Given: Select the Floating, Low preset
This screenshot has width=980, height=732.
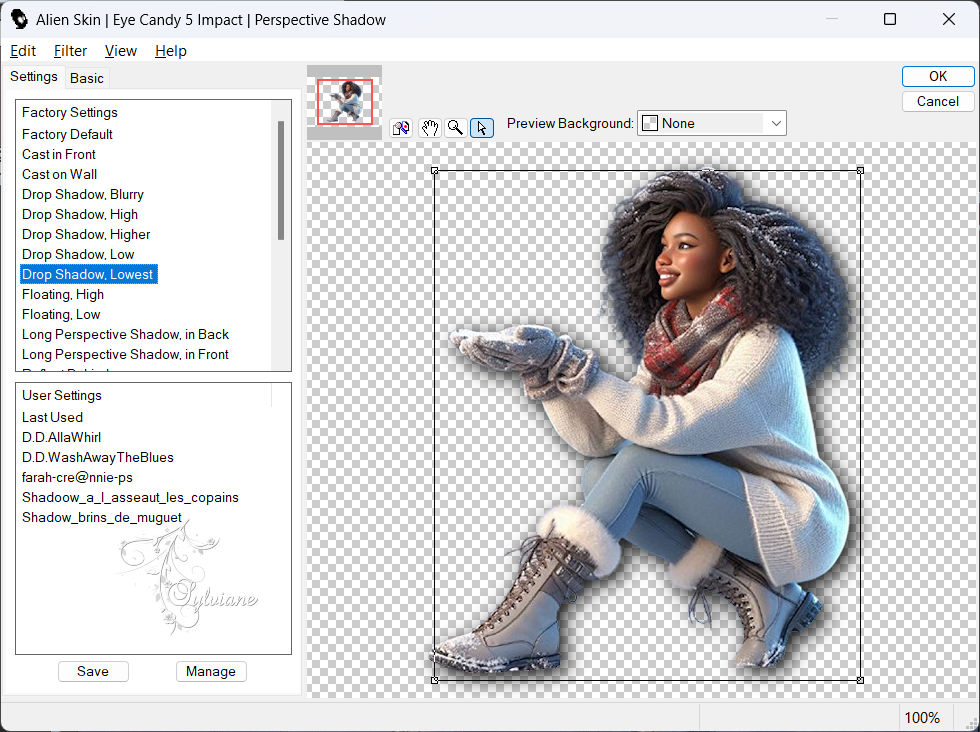Looking at the screenshot, I should (61, 314).
